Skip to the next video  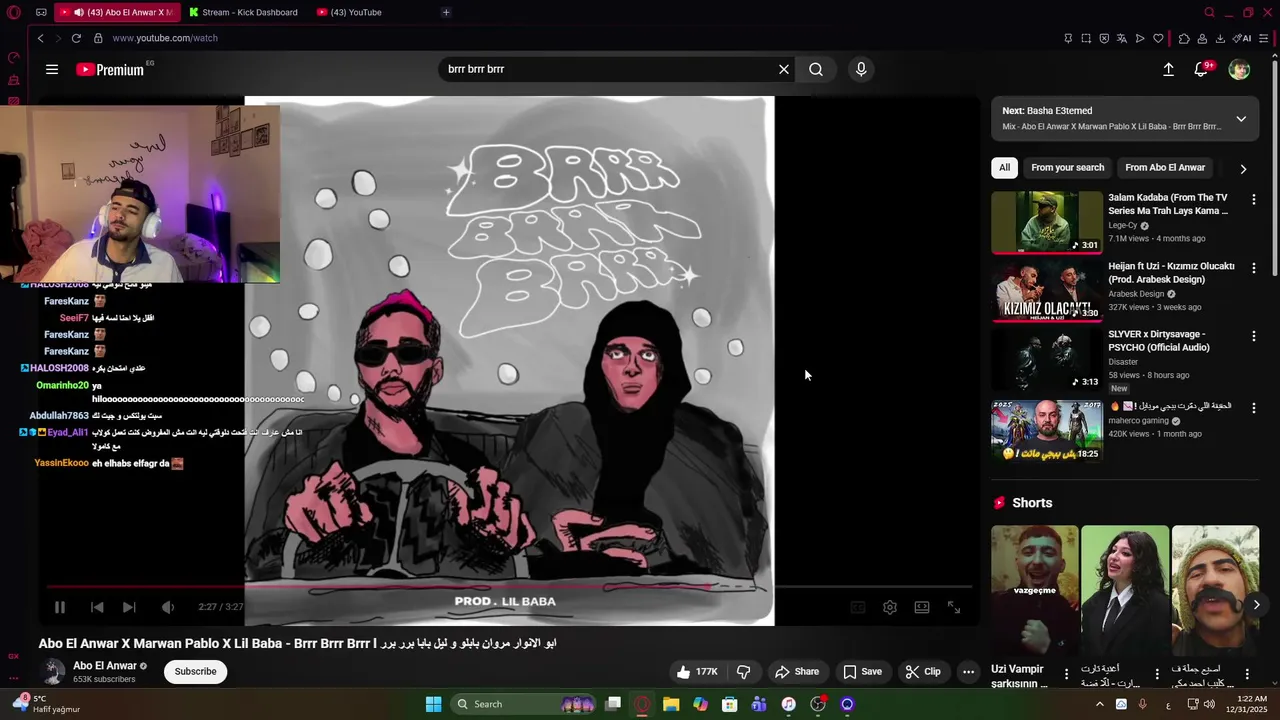click(129, 607)
